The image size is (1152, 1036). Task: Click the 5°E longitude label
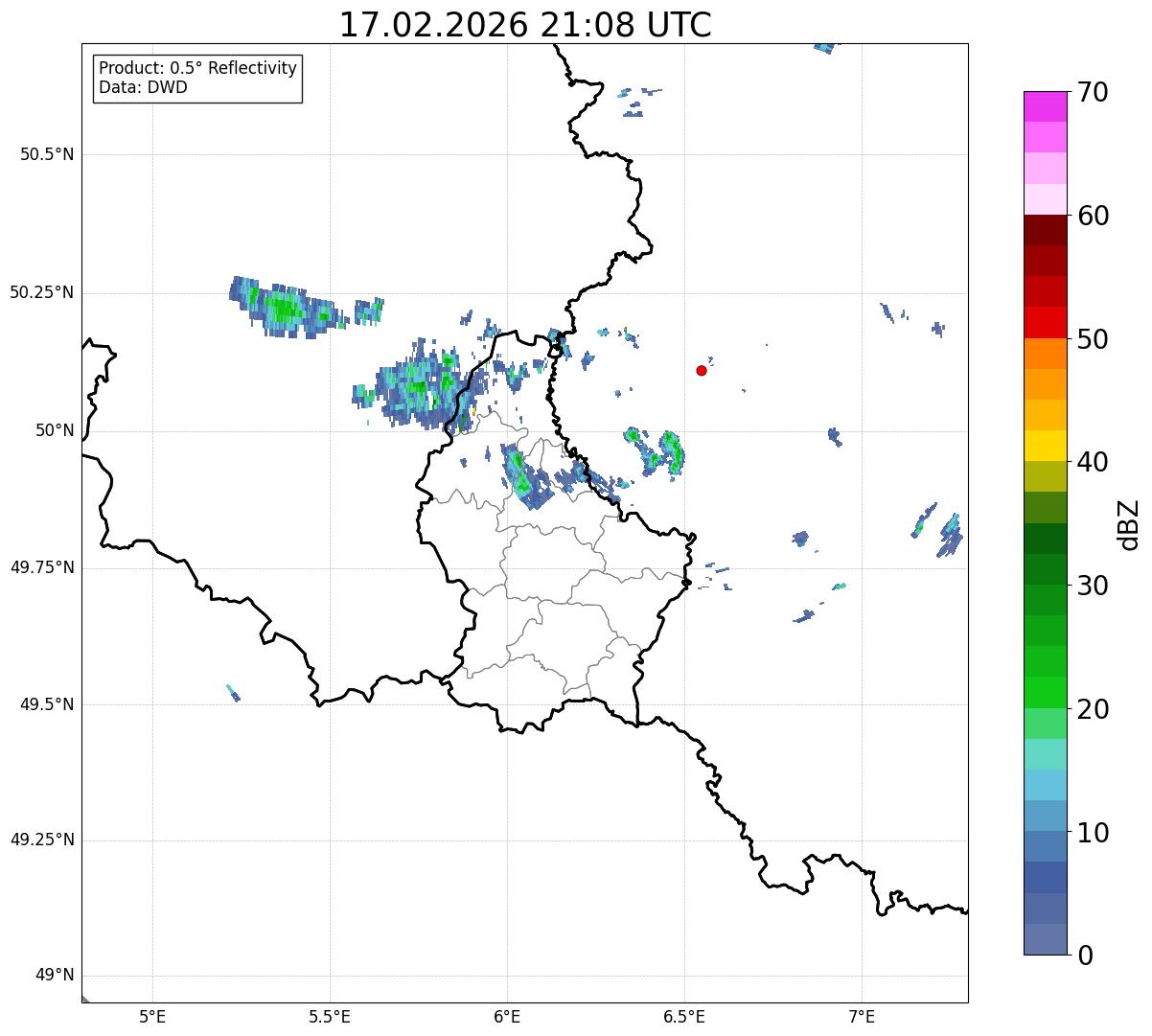coord(152,1017)
